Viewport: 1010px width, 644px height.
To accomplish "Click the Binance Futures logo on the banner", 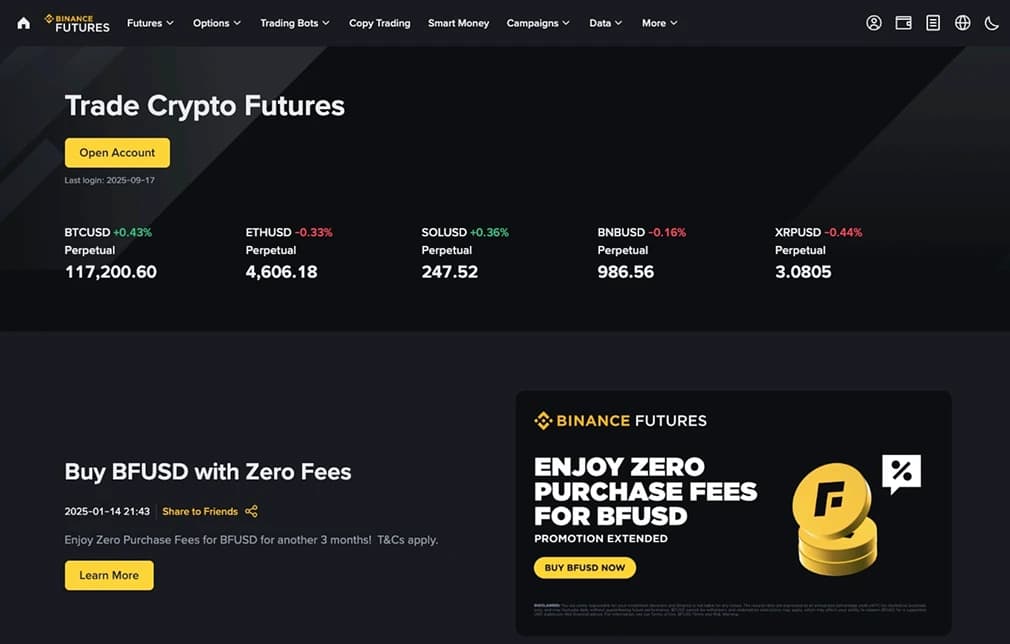I will point(620,421).
